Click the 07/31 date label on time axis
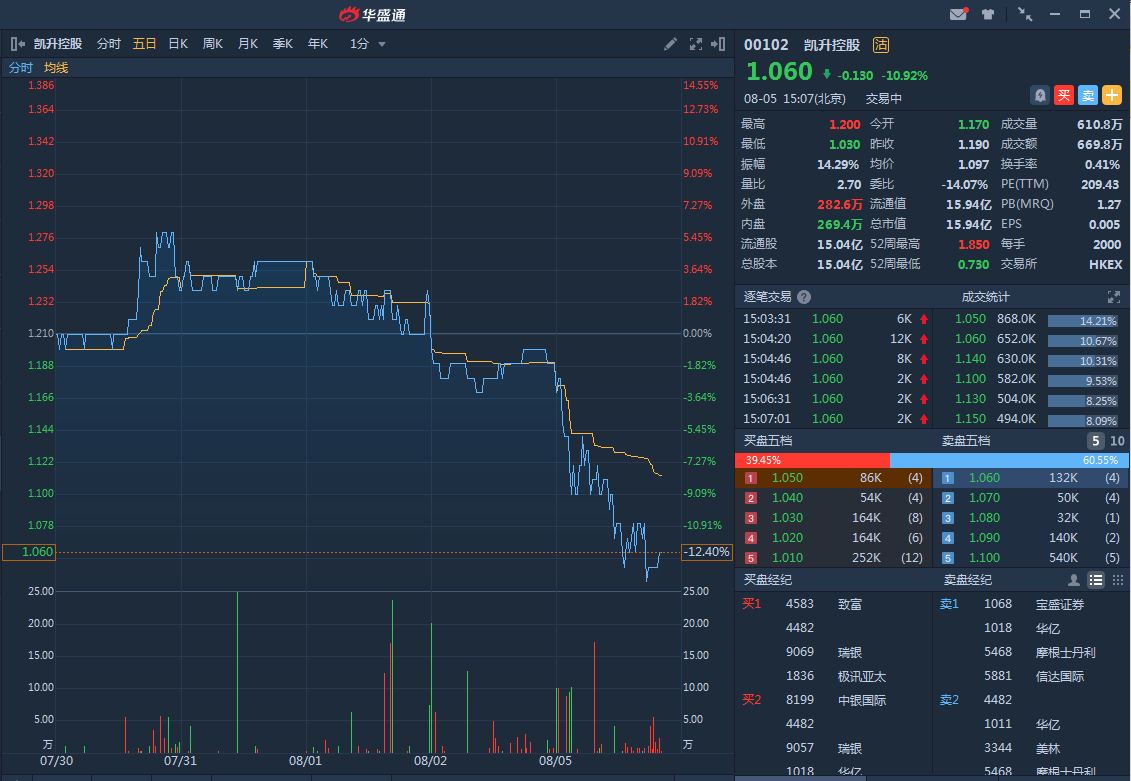This screenshot has width=1131, height=781. (180, 761)
